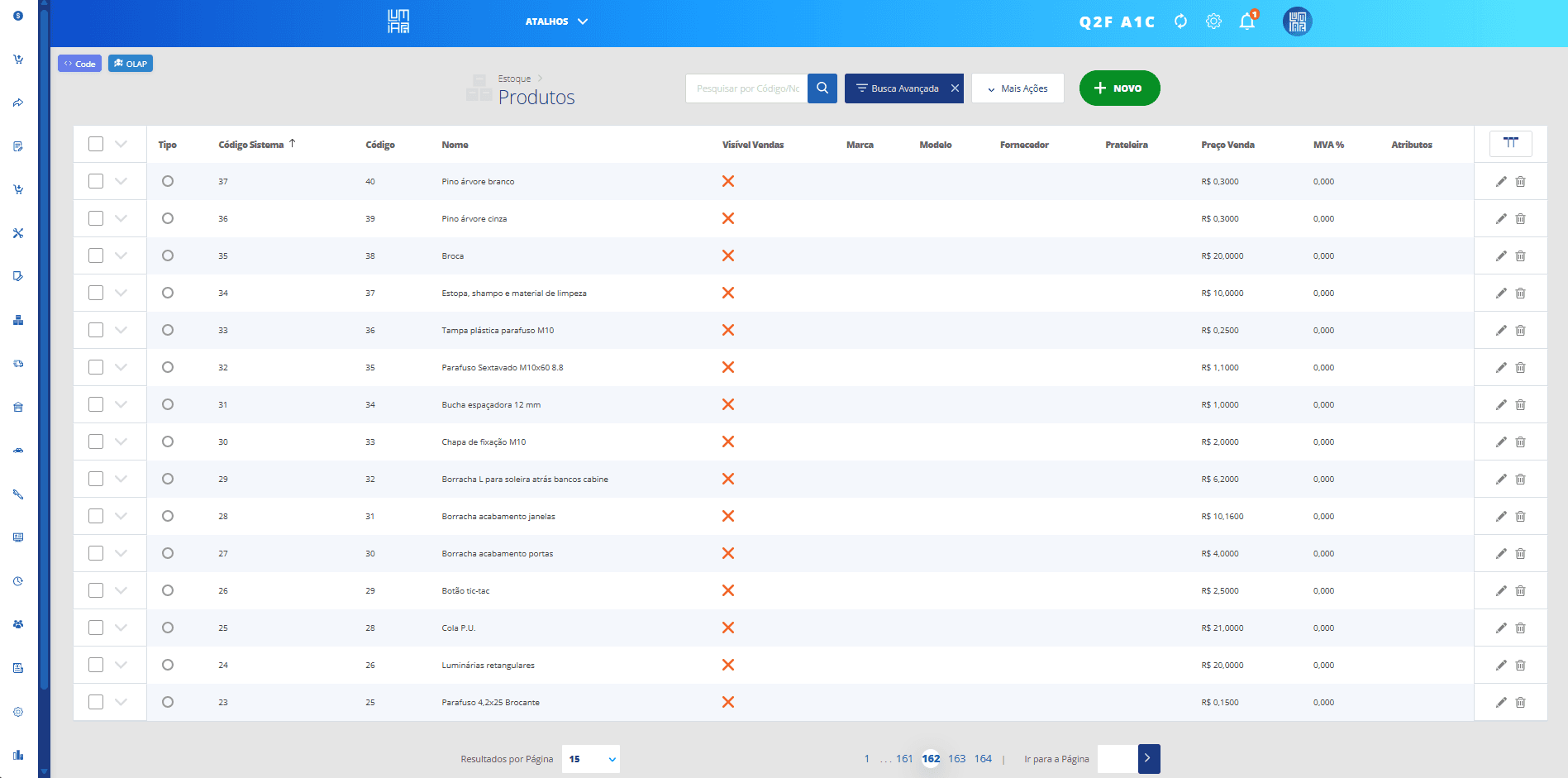Click the magnifier search button

click(x=822, y=88)
